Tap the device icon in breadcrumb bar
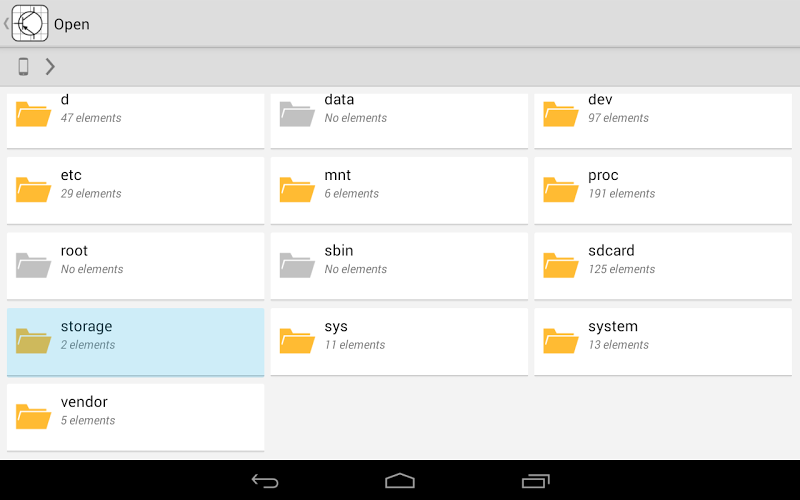 23,67
